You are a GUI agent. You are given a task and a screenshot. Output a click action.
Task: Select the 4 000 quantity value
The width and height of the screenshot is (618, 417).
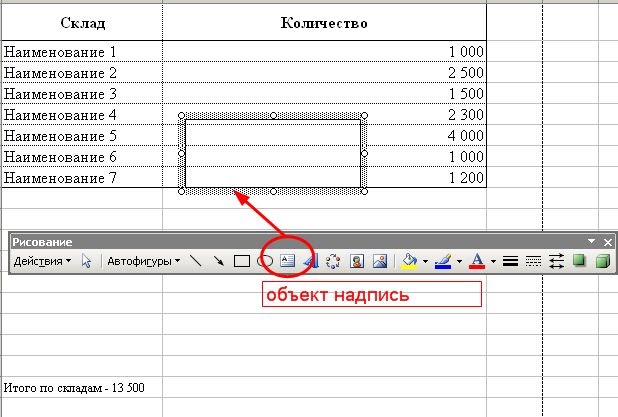466,136
